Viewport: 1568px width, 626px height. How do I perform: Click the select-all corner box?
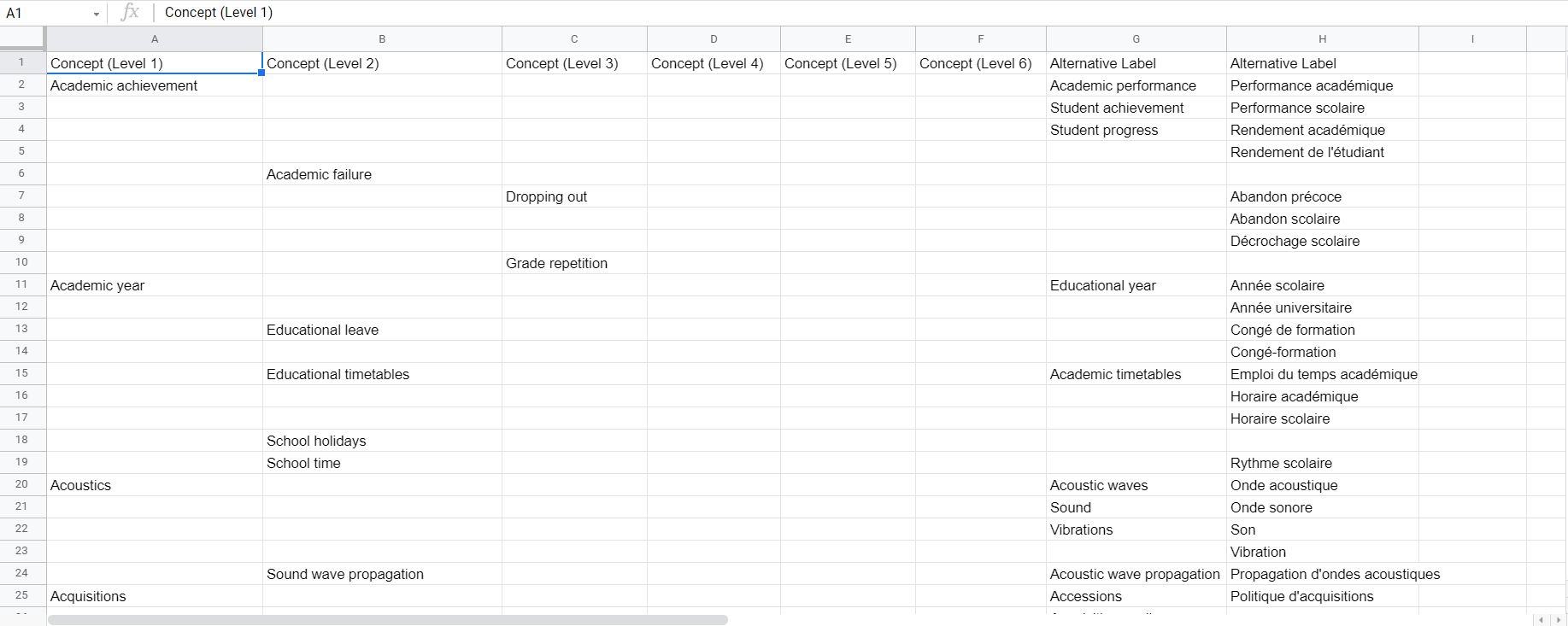pyautogui.click(x=22, y=38)
